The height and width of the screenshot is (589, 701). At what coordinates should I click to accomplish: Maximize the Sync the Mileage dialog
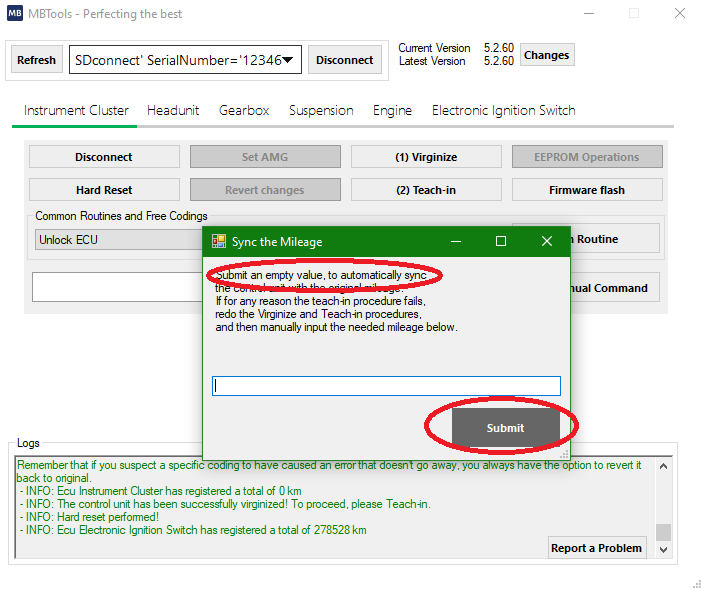coord(501,241)
